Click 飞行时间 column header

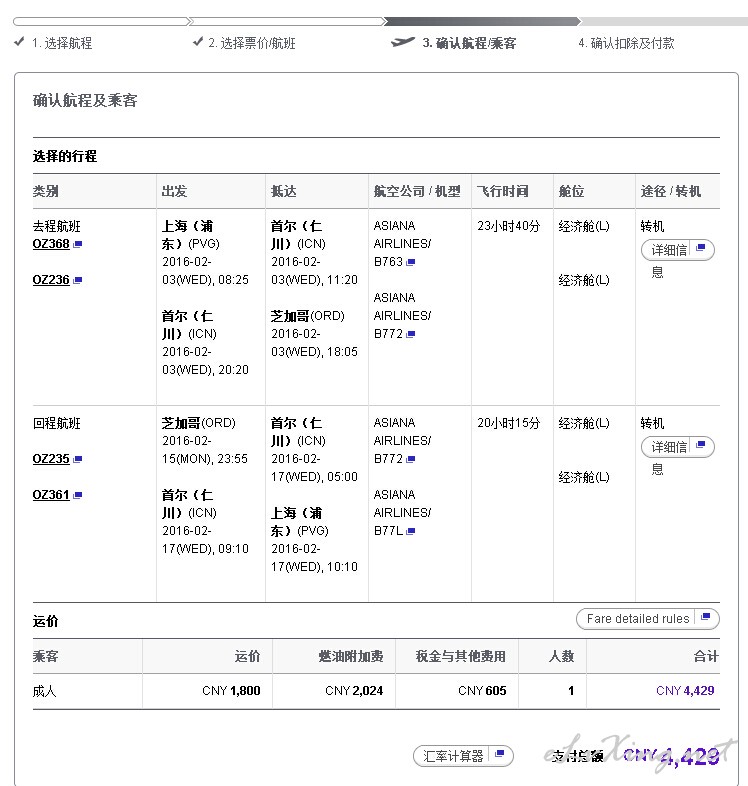tap(502, 191)
